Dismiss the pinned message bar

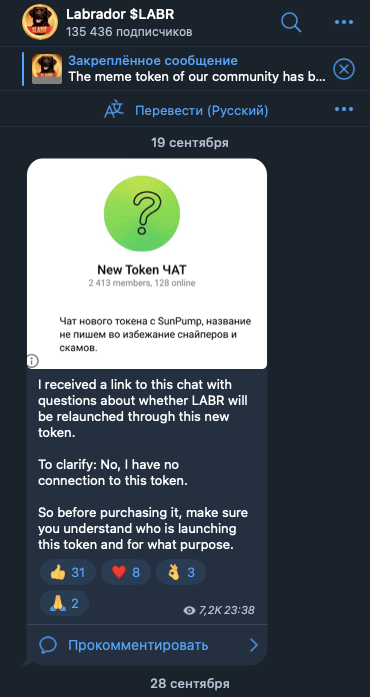tap(344, 69)
